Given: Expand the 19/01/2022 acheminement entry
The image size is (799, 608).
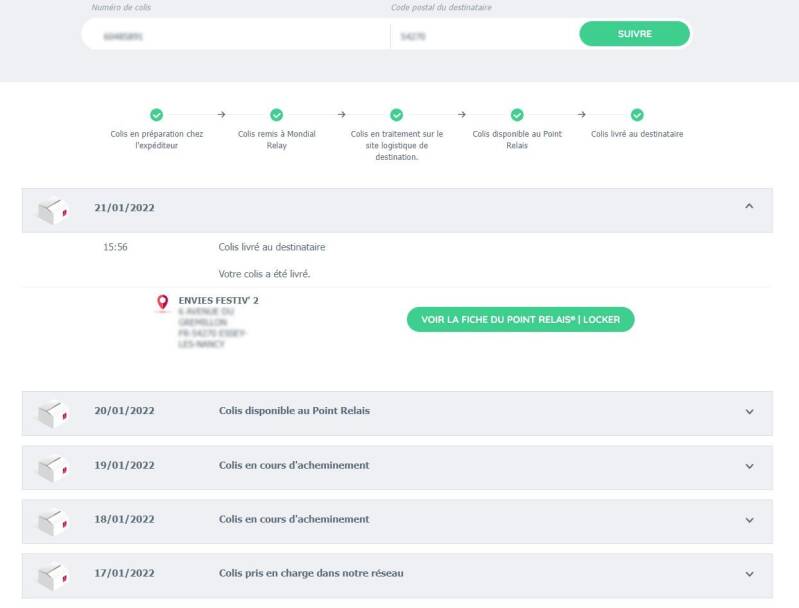Looking at the screenshot, I should 749,466.
